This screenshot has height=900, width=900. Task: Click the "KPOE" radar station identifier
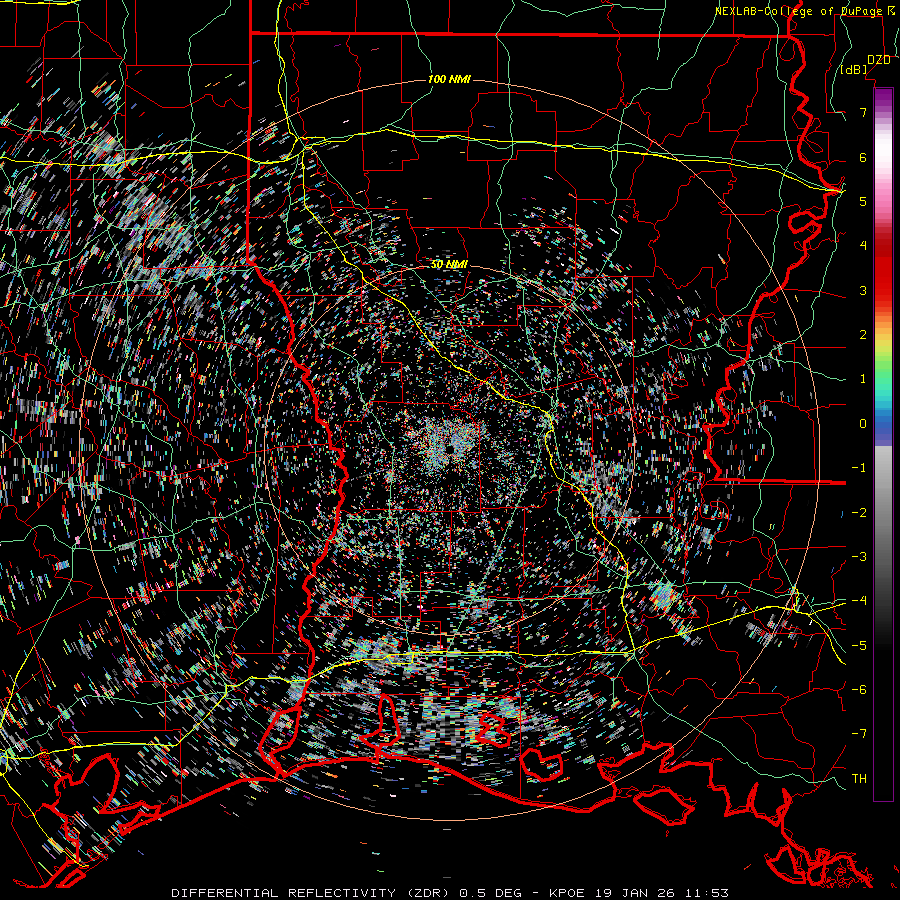pyautogui.click(x=566, y=893)
